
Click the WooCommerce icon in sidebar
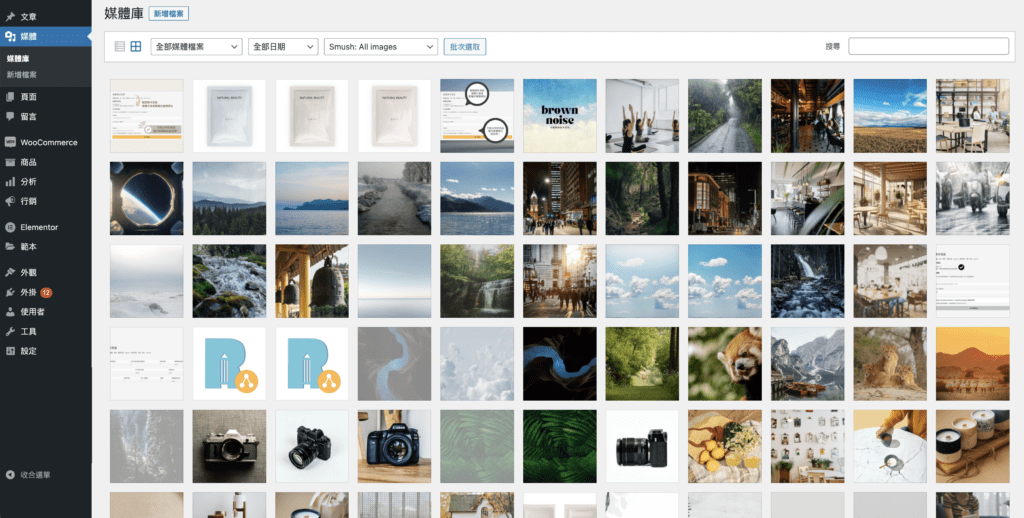tap(10, 142)
